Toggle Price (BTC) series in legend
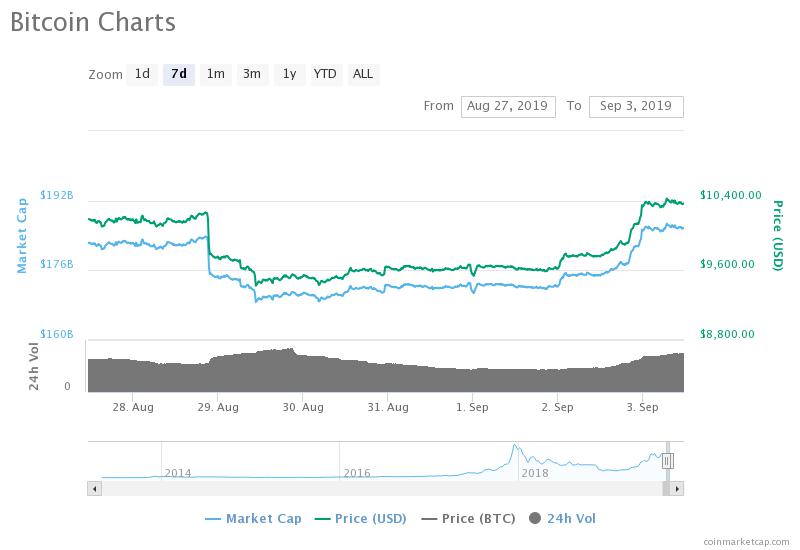Image resolution: width=800 pixels, height=550 pixels. coord(468,518)
